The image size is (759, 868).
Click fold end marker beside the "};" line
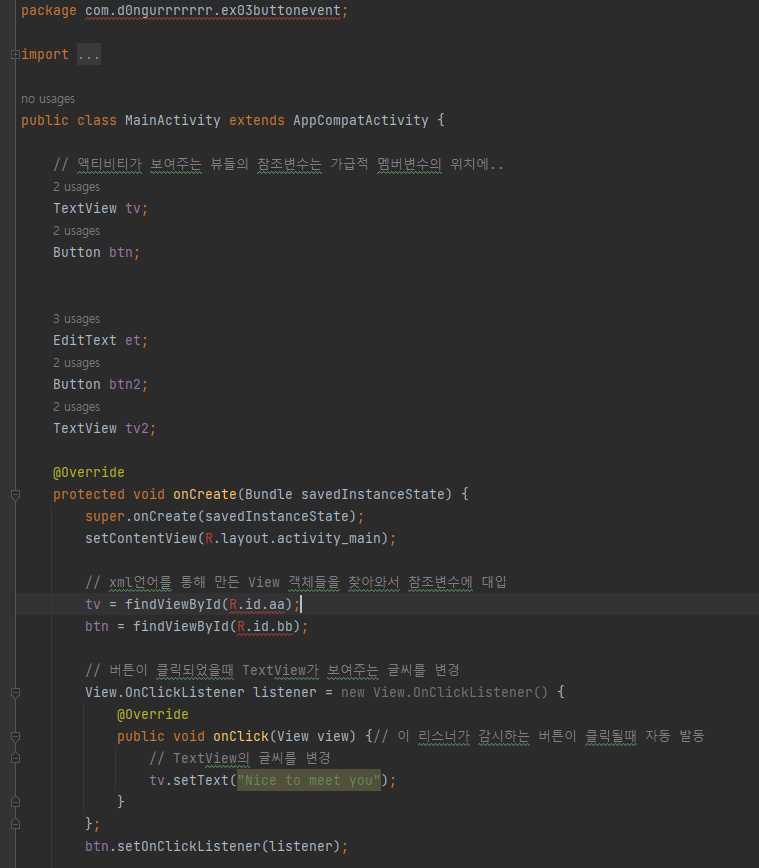pos(16,824)
